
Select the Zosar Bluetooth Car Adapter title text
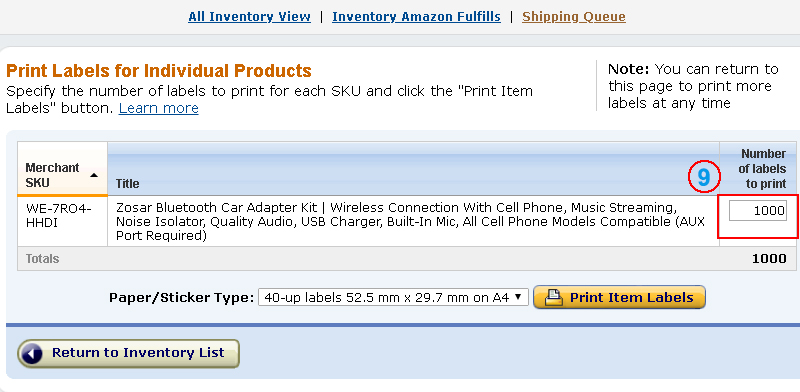411,222
